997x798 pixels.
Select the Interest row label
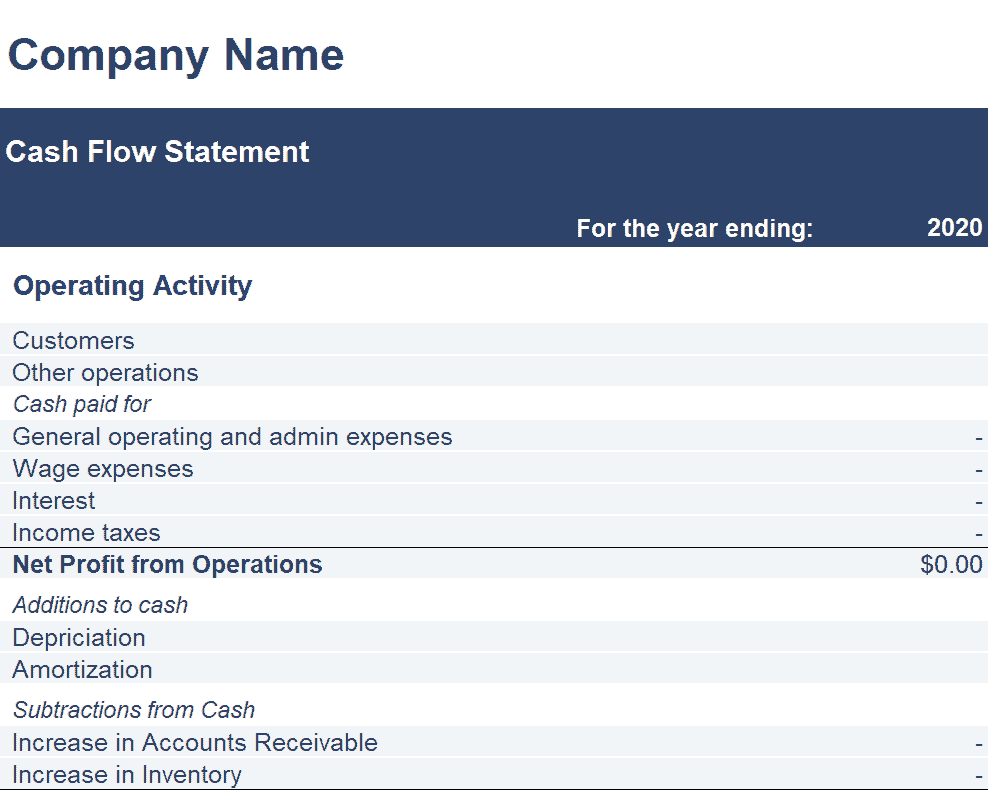coord(53,501)
